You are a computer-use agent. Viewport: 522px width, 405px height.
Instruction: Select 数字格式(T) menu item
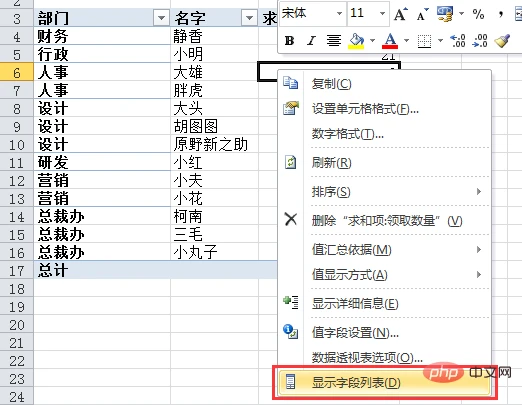(348, 134)
